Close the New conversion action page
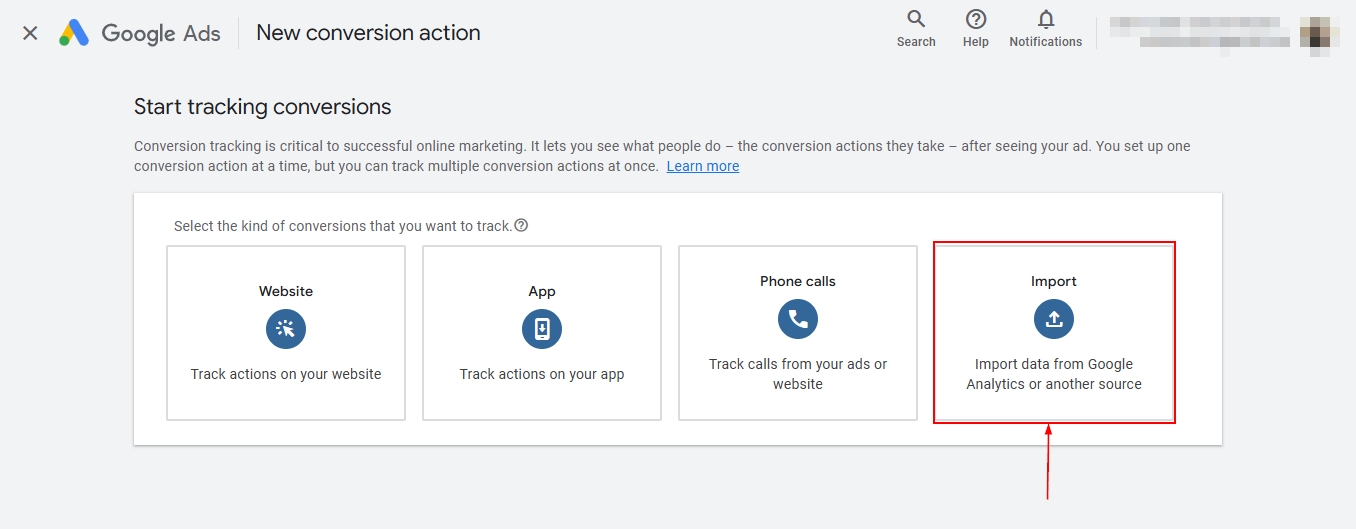The height and width of the screenshot is (529, 1356). pyautogui.click(x=30, y=33)
